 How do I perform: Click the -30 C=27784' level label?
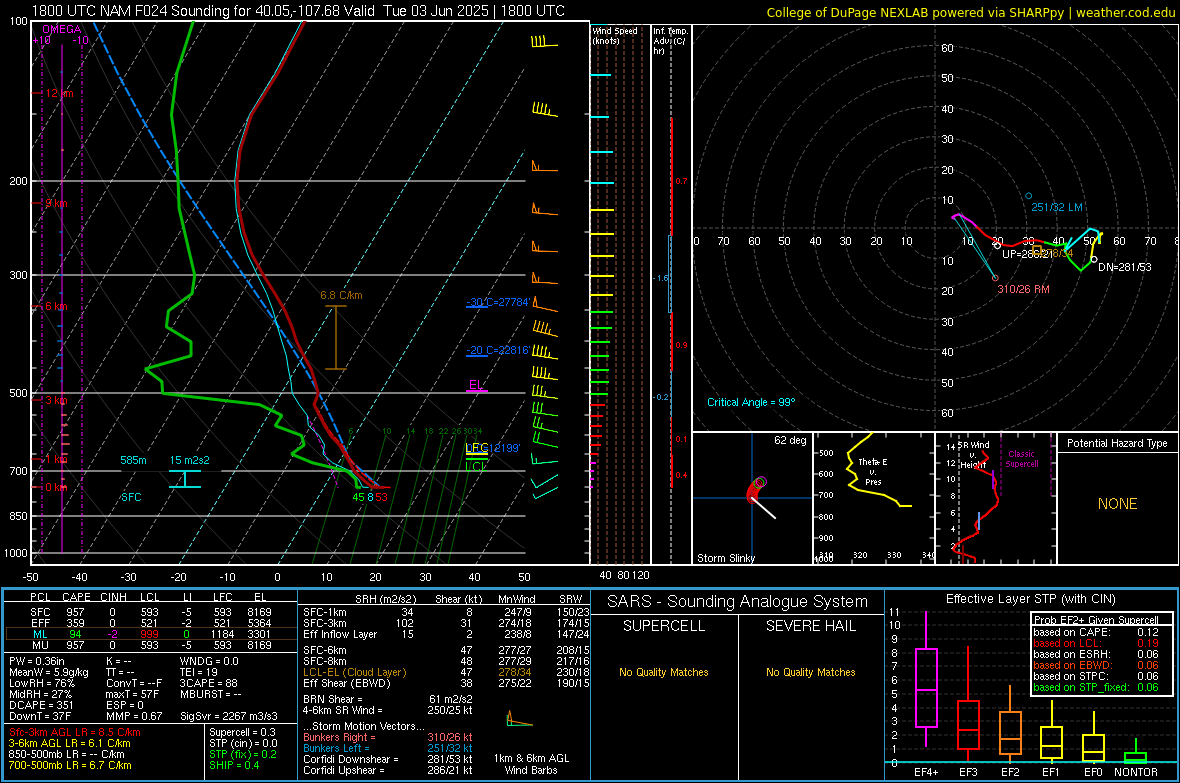[498, 302]
